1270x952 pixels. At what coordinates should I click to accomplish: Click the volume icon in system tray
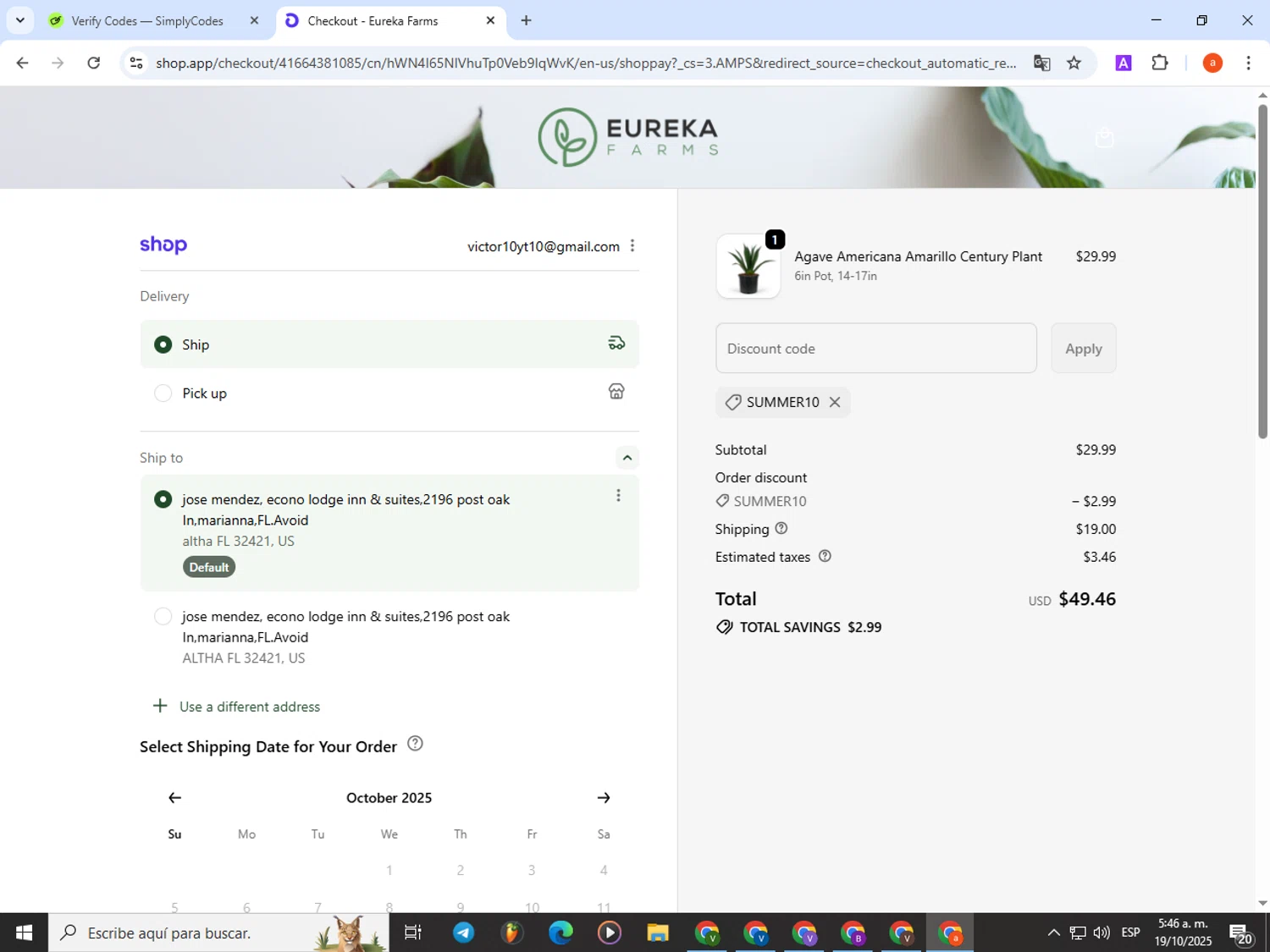[1102, 933]
